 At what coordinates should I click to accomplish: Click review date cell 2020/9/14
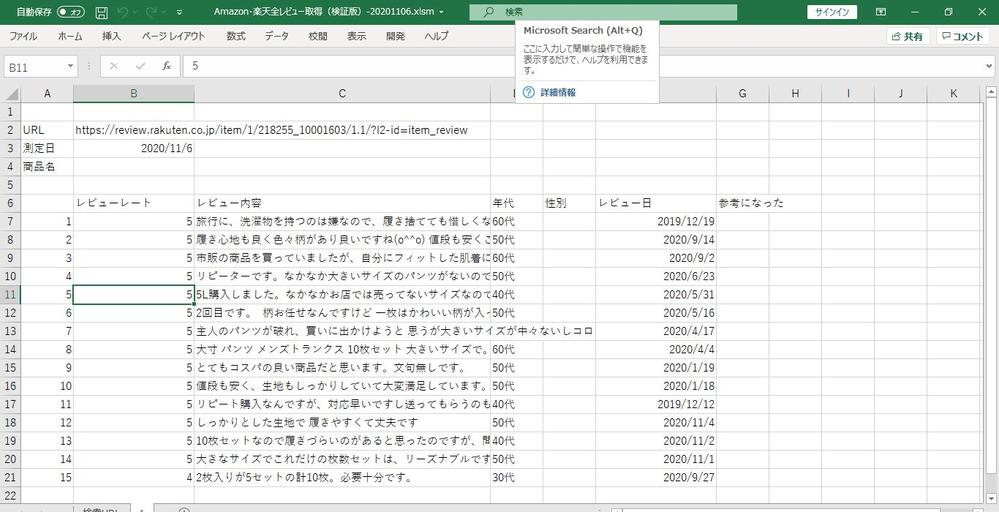(x=656, y=240)
